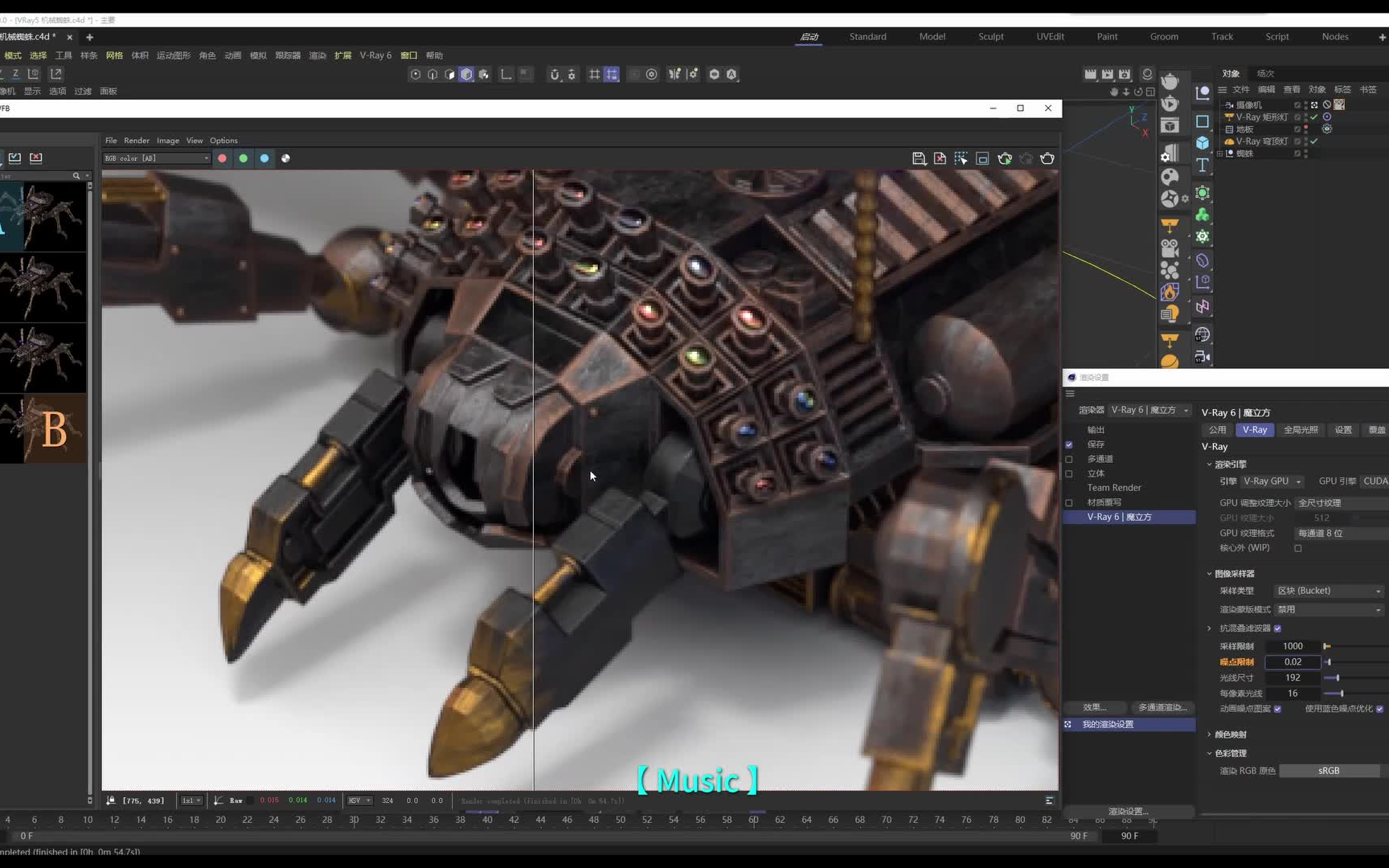This screenshot has height=868, width=1389.
Task: Click the 效果... button
Action: (x=1095, y=707)
